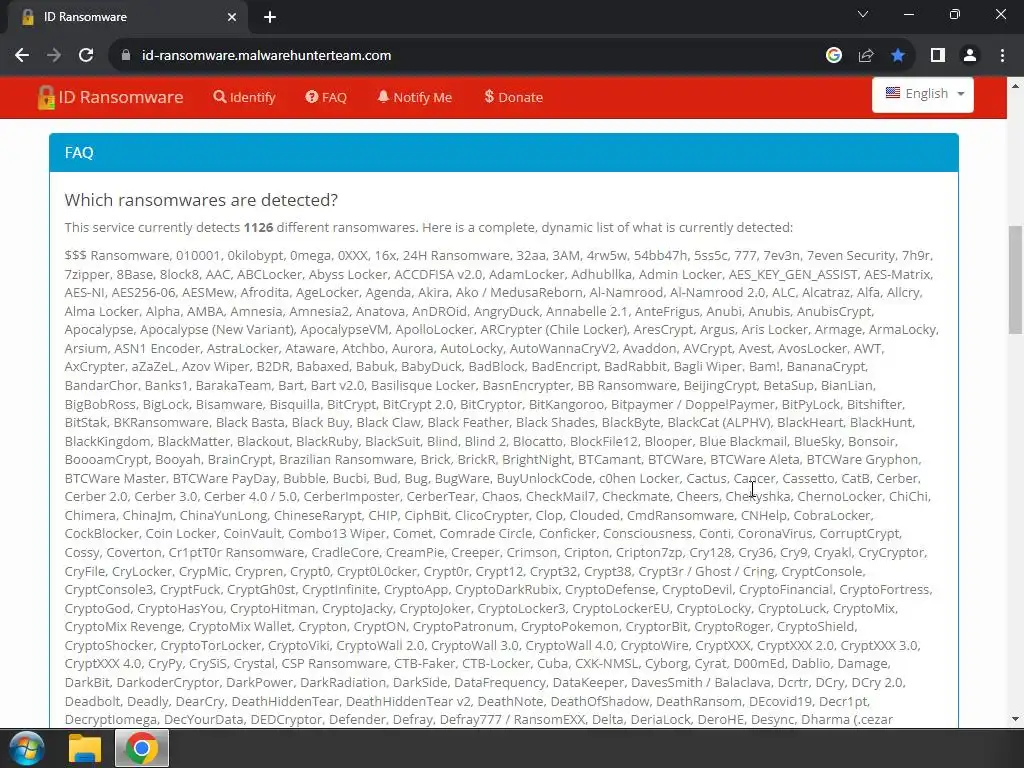Screen dimensions: 1024x768
Task: Select the ID Ransomware tab
Action: [x=124, y=17]
